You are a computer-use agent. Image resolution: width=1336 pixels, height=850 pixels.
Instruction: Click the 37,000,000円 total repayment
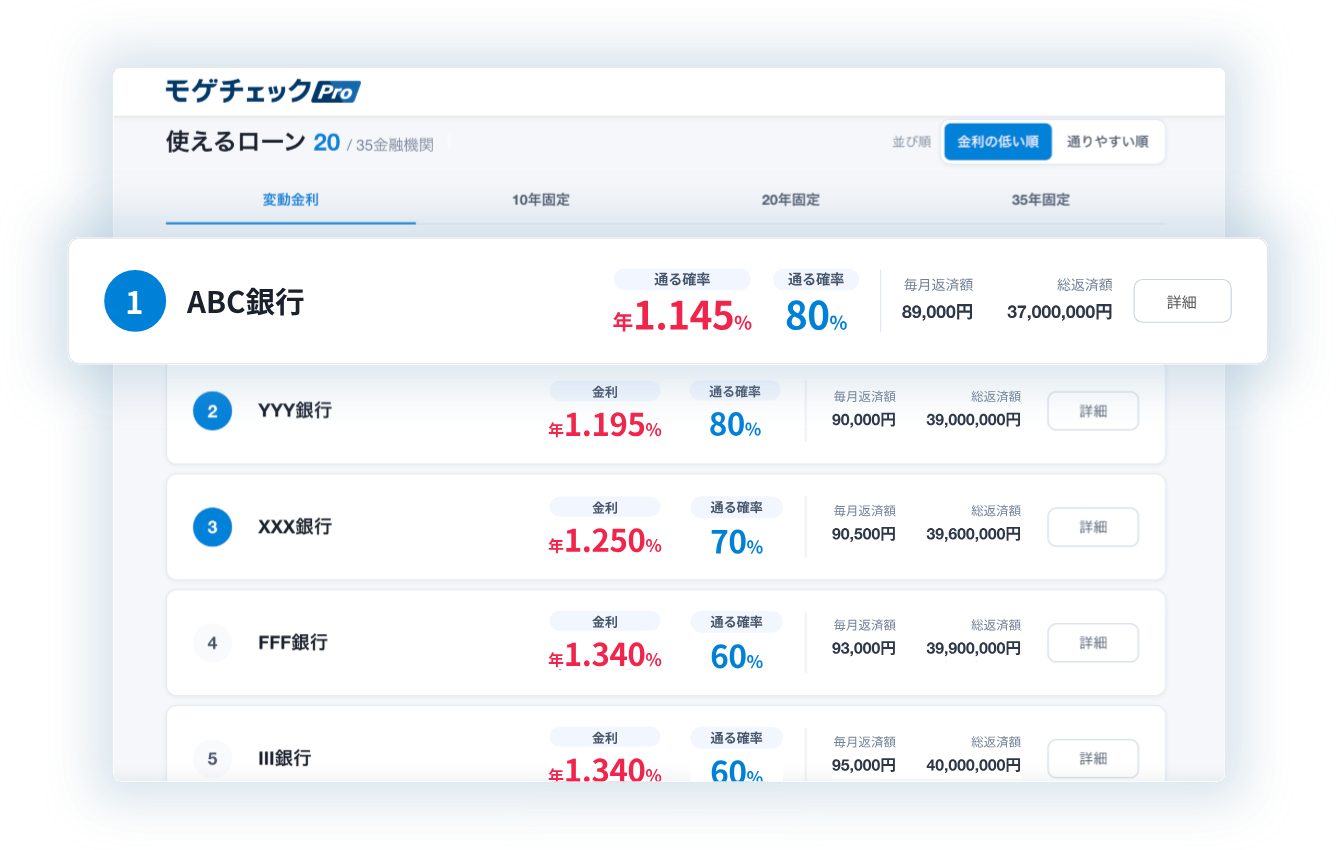(1060, 312)
